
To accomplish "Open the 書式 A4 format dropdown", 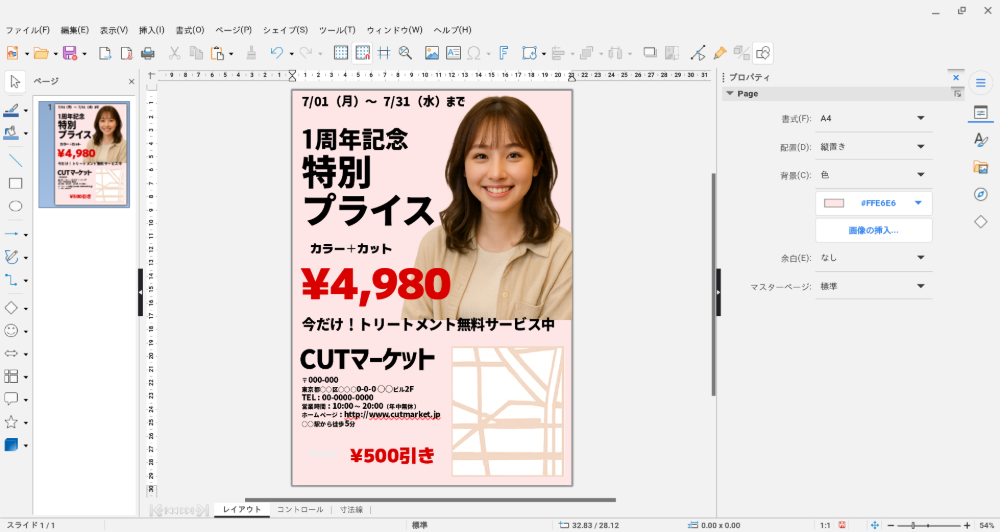I will click(873, 119).
